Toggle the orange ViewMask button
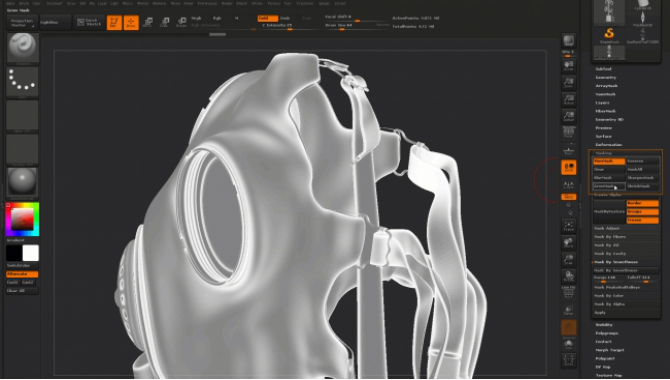This screenshot has width=670, height=380. tap(609, 161)
